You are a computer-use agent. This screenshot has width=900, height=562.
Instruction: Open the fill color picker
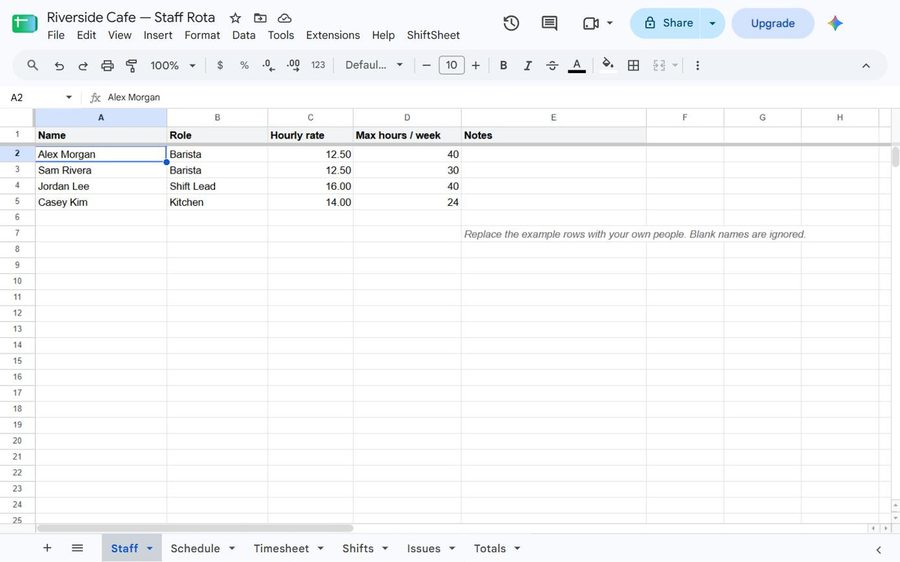coord(608,65)
